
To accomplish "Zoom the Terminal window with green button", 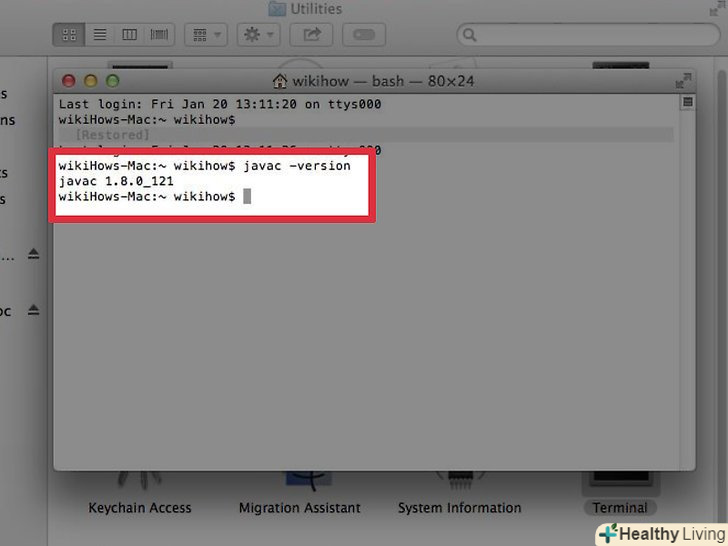I will point(112,81).
